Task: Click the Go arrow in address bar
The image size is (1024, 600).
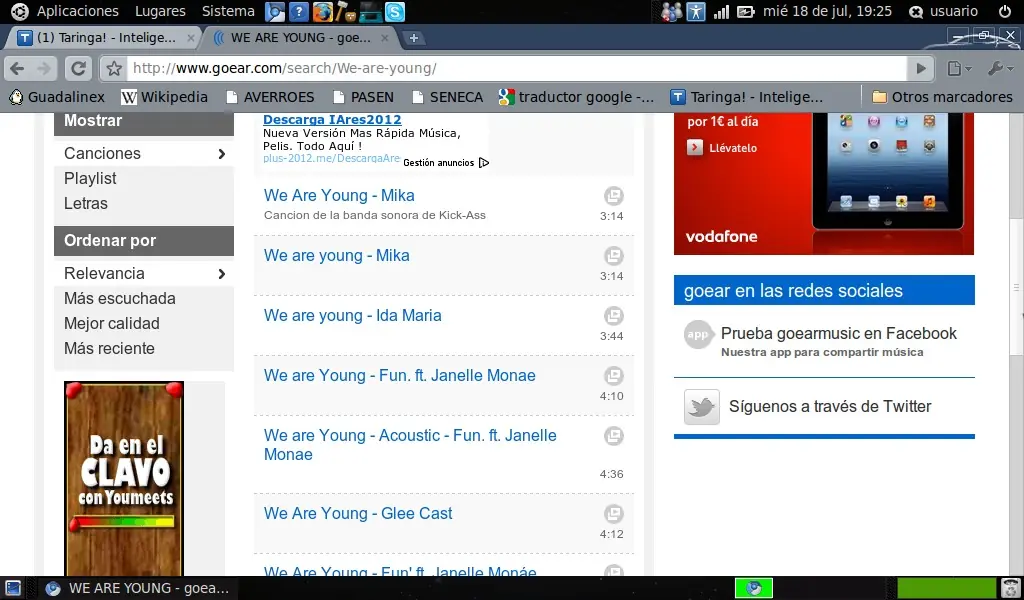Action: click(x=921, y=68)
